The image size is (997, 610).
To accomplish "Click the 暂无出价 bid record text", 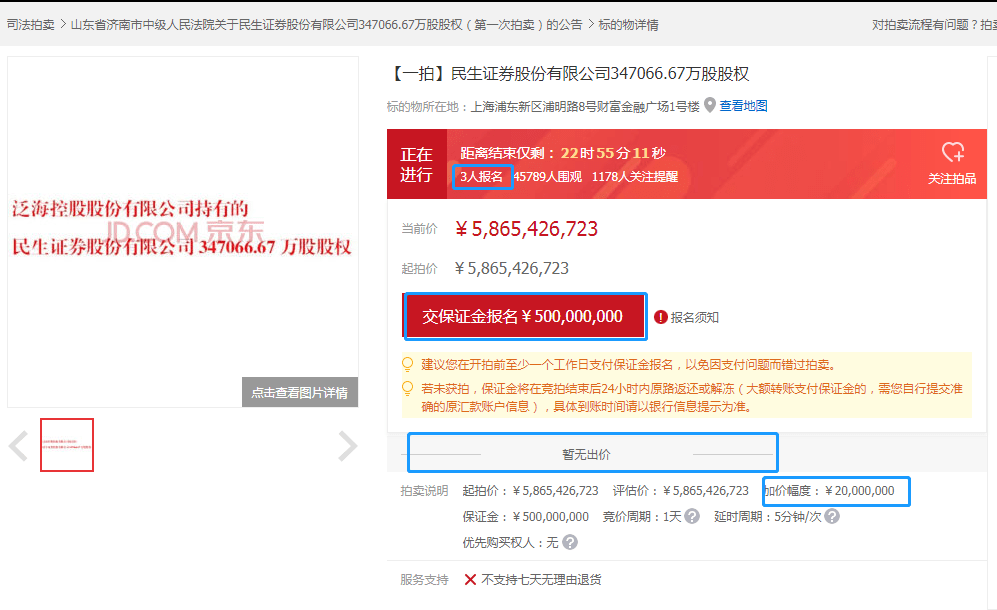I will click(586, 454).
